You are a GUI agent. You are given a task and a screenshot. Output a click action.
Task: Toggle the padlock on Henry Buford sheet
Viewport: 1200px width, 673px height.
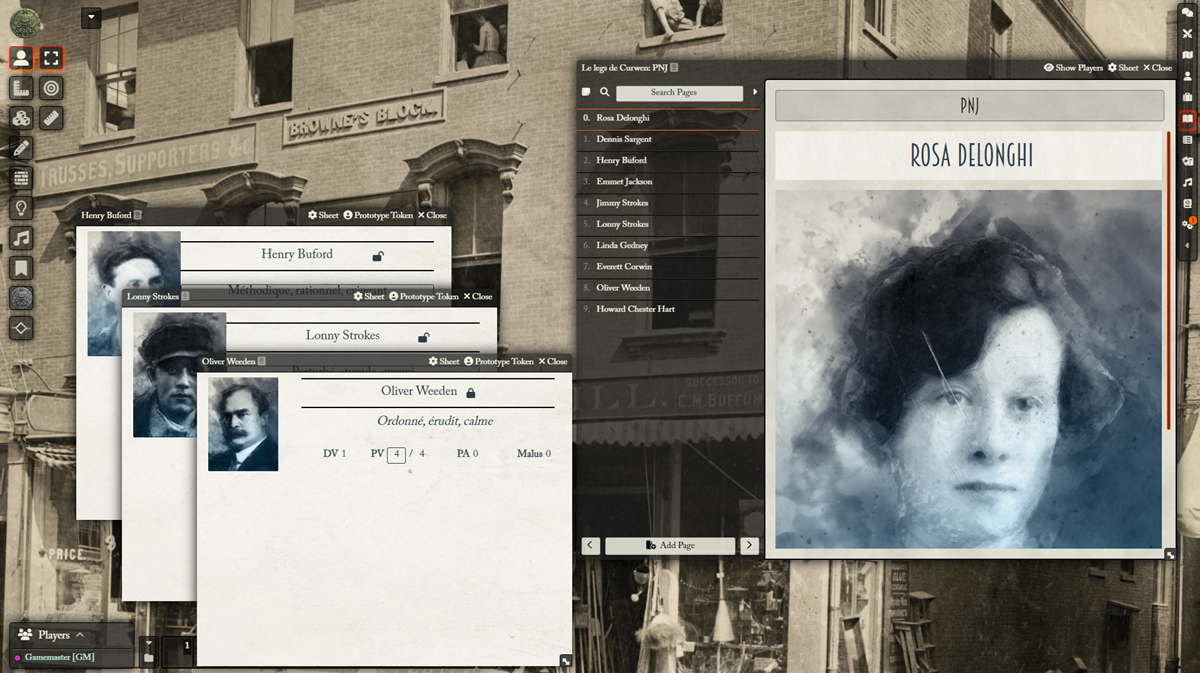[x=378, y=256]
